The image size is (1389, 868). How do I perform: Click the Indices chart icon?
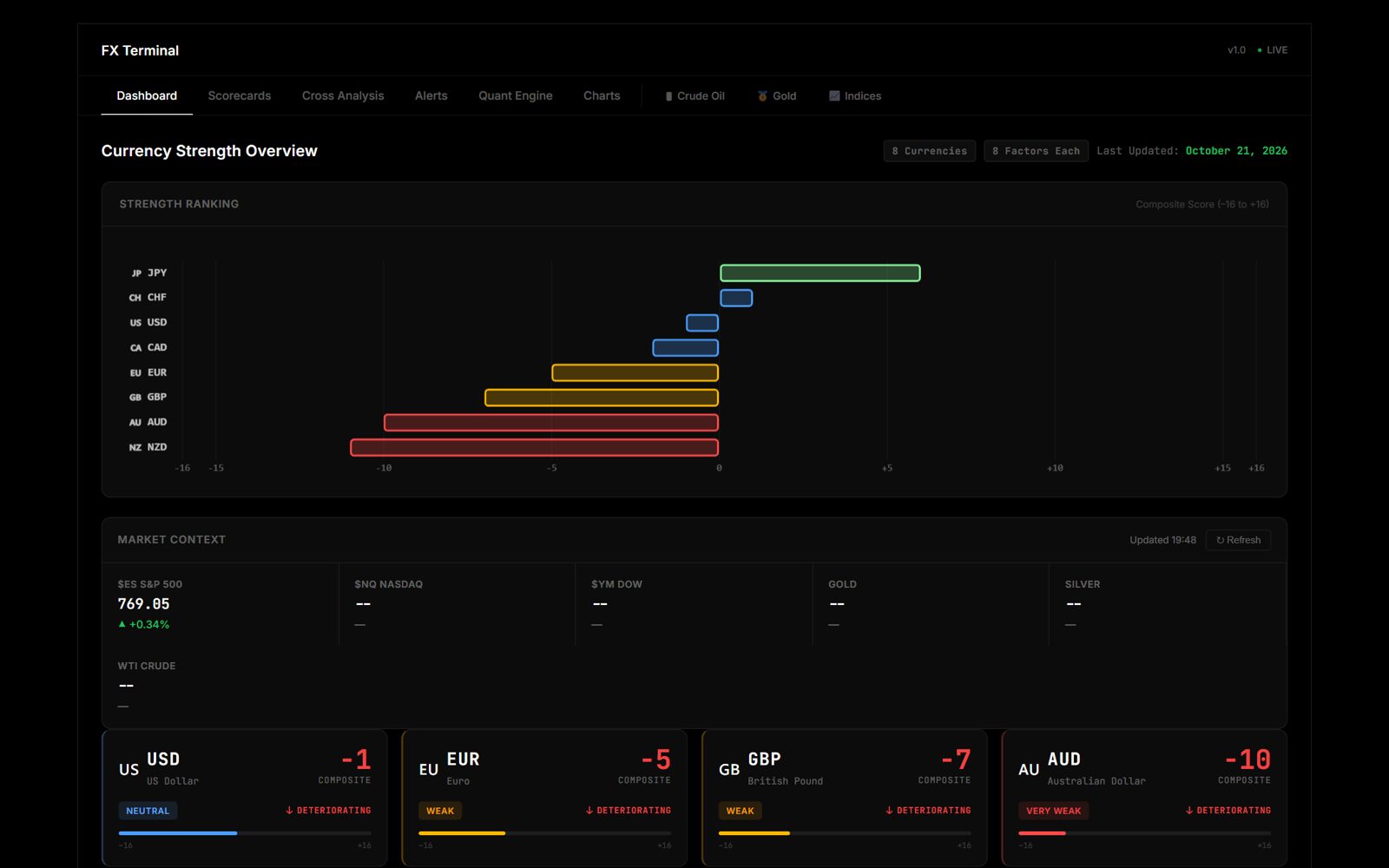pyautogui.click(x=834, y=96)
